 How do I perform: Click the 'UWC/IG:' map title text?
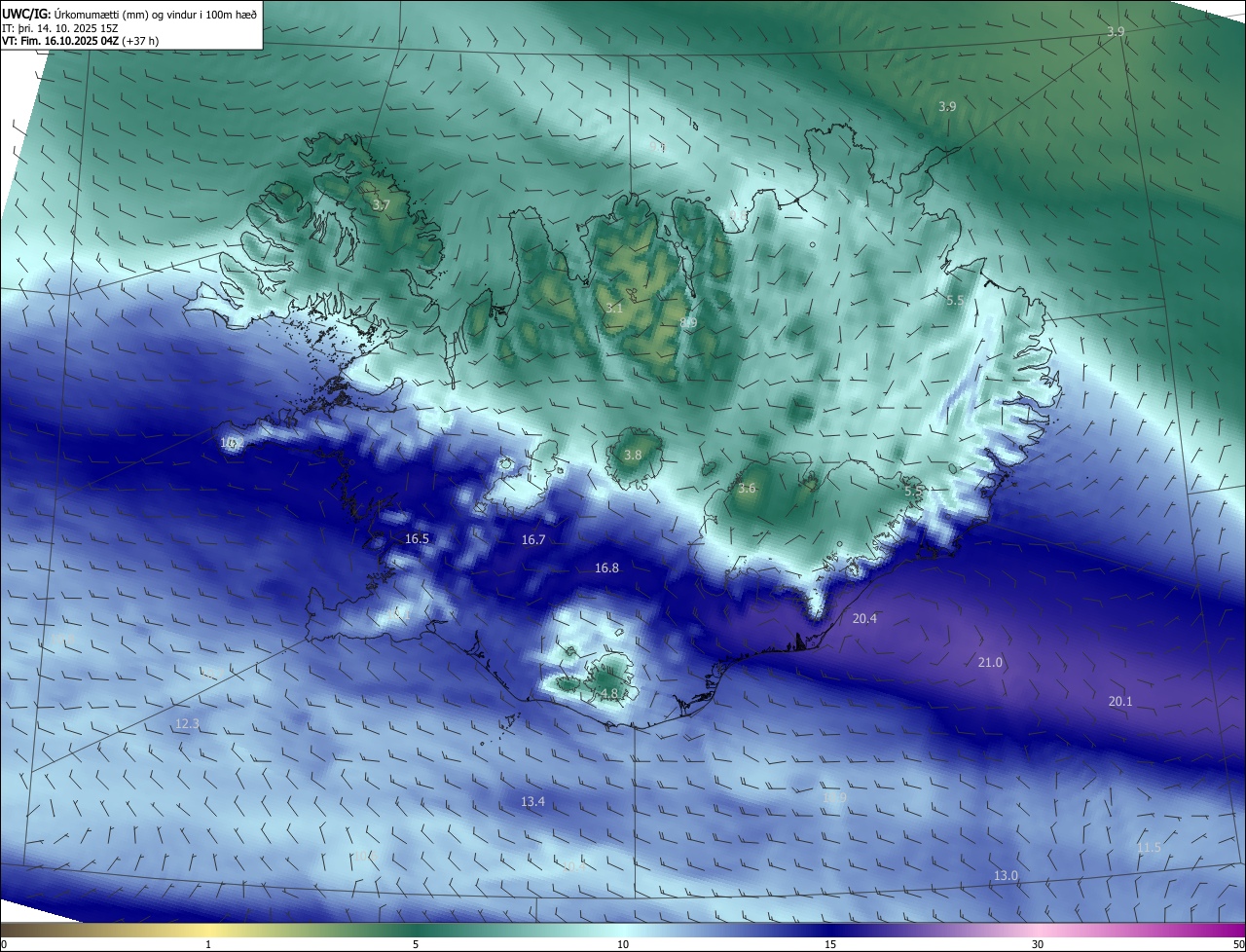(26, 14)
